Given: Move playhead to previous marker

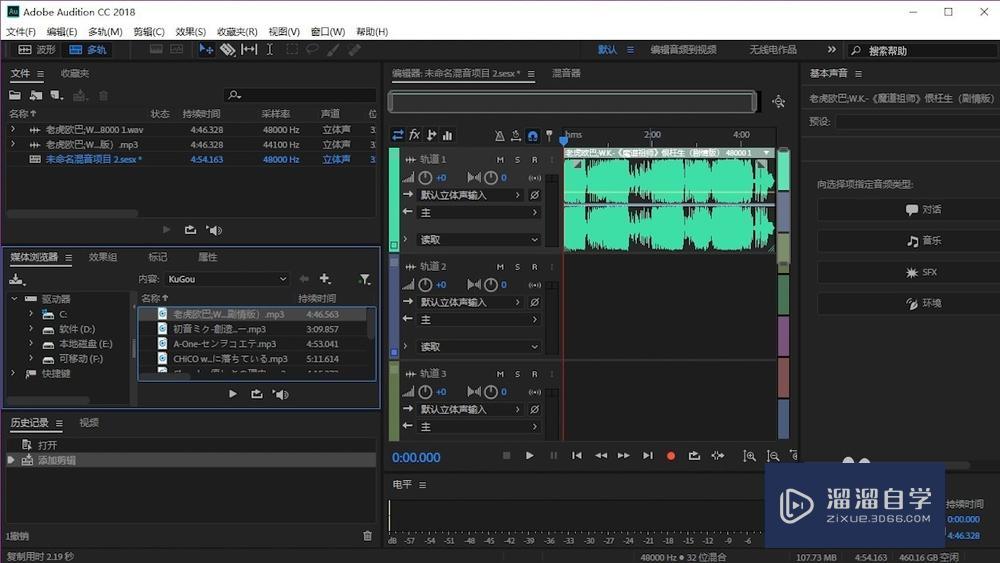Looking at the screenshot, I should coord(577,455).
